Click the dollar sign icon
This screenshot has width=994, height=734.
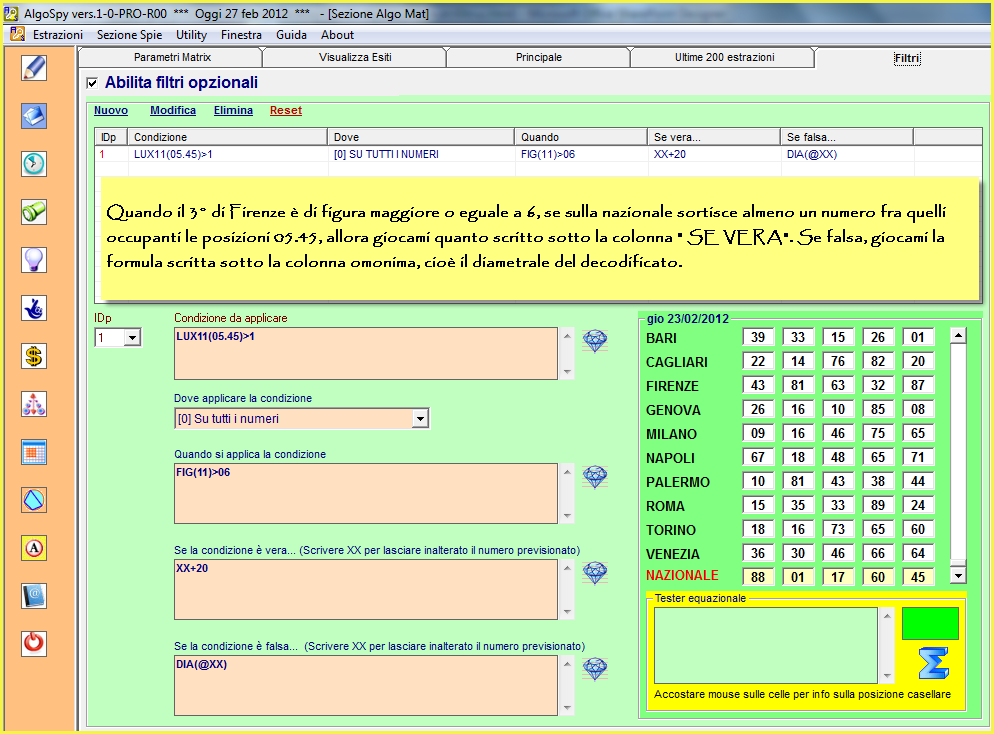click(34, 356)
